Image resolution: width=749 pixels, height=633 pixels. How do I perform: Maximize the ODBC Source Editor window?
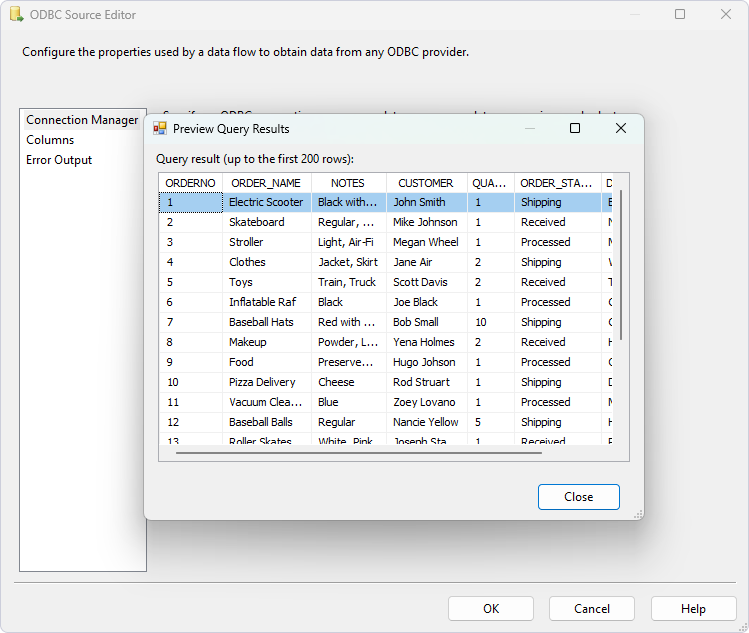(x=680, y=15)
